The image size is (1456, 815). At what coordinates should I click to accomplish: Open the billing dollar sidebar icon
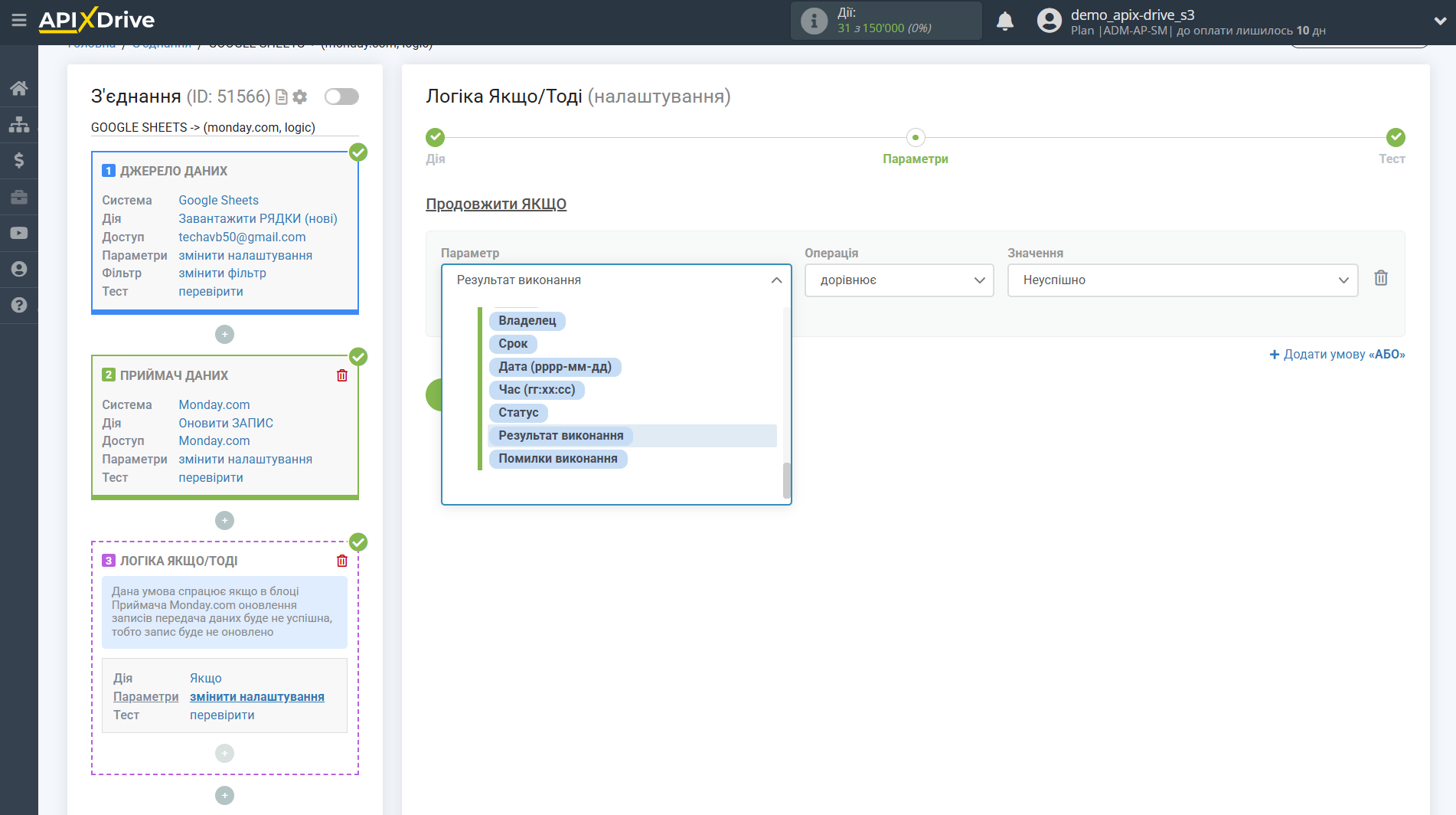[19, 160]
